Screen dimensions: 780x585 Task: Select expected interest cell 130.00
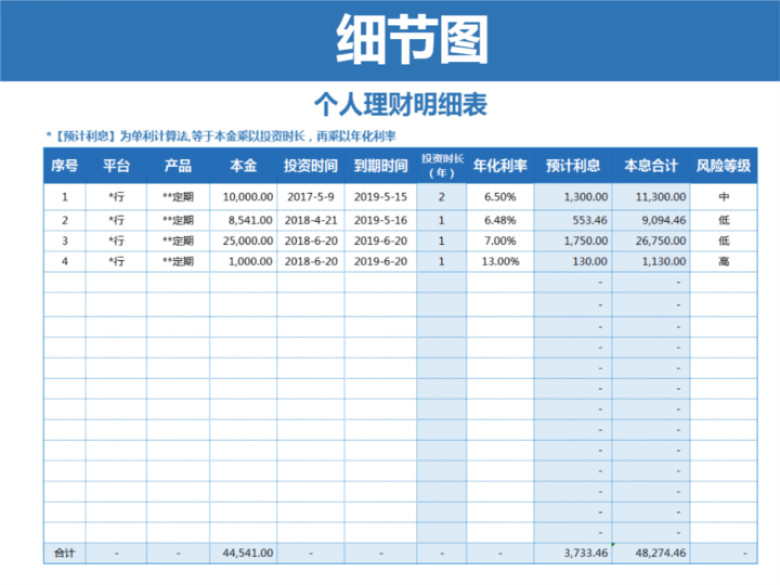573,261
